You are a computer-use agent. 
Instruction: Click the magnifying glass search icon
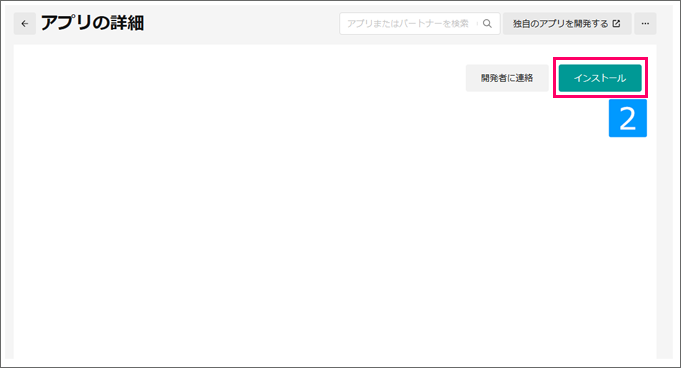[487, 23]
